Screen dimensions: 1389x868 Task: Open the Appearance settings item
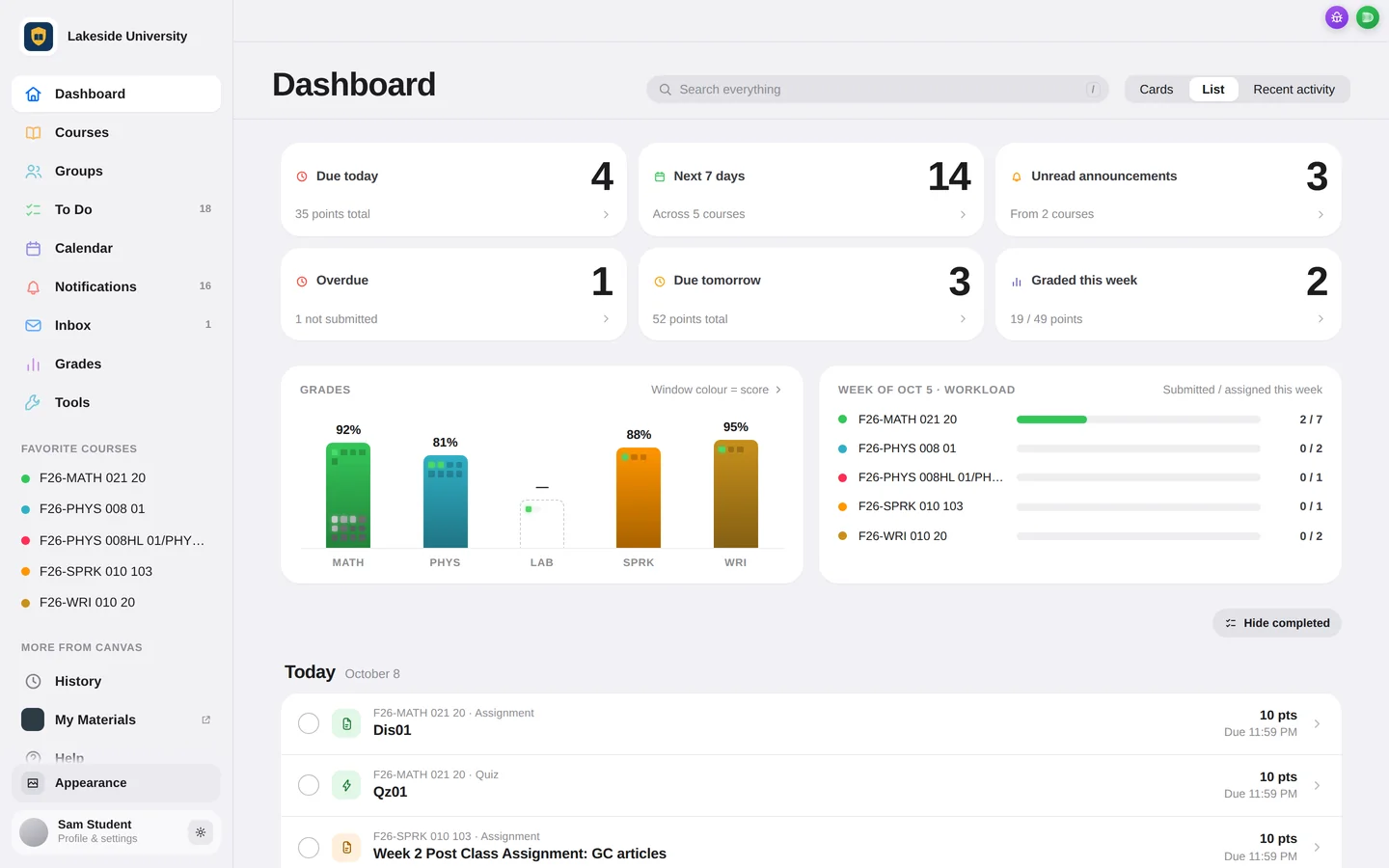(x=116, y=783)
